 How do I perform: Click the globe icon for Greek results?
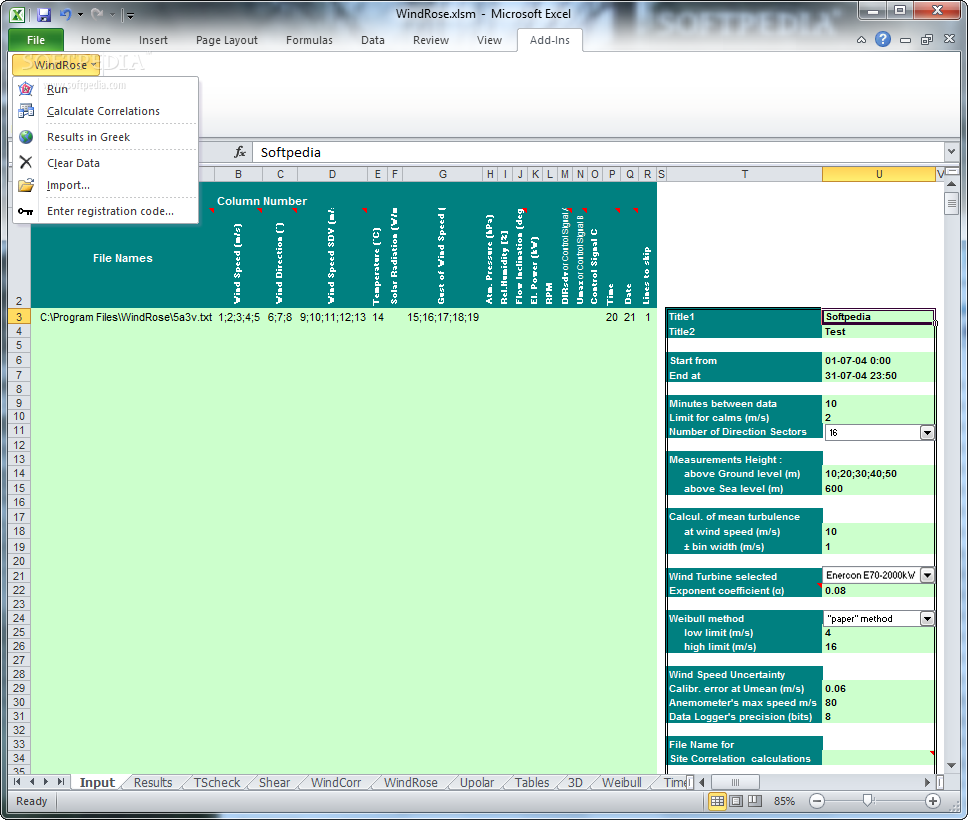(x=26, y=137)
